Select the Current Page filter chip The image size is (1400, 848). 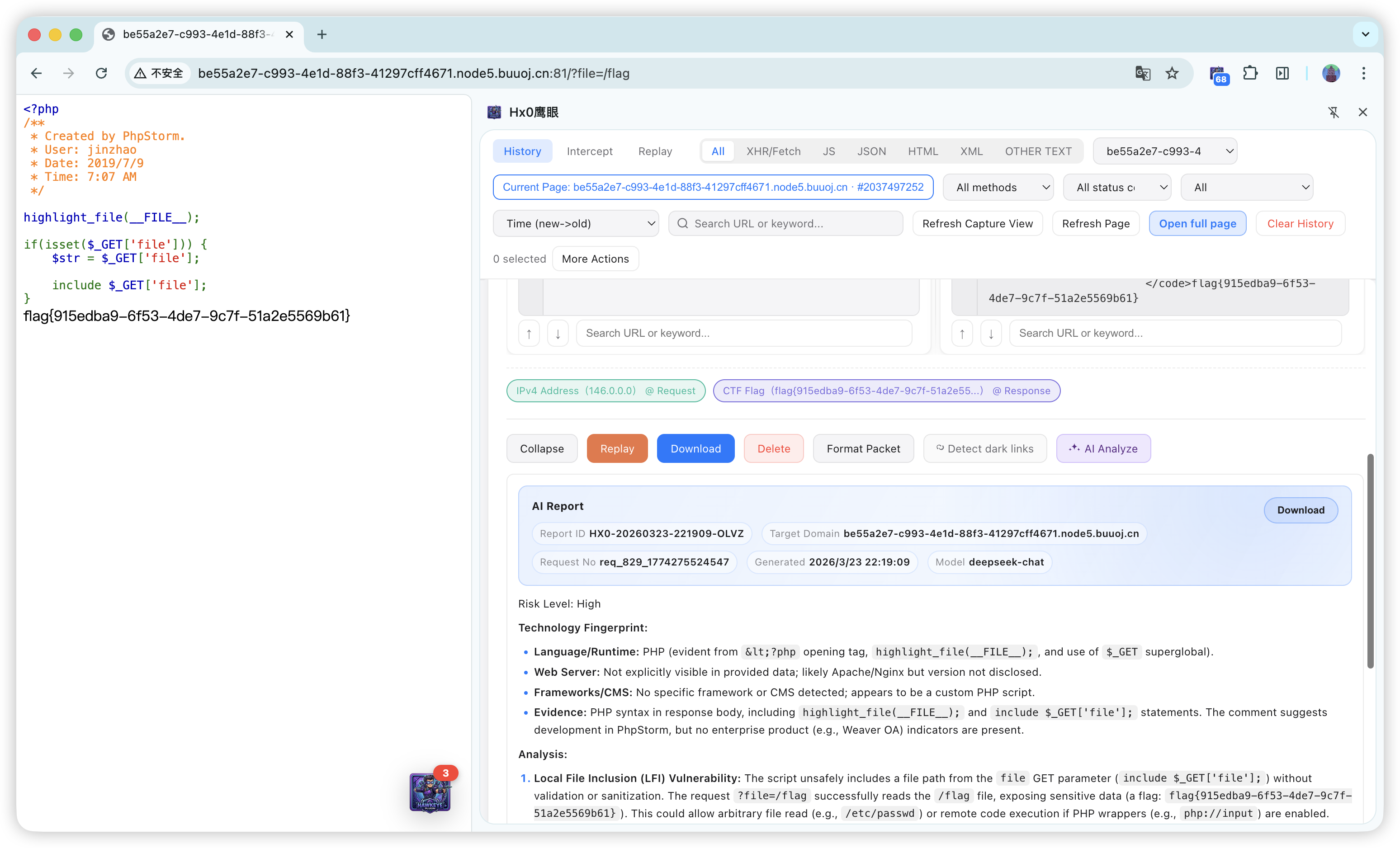[713, 188]
